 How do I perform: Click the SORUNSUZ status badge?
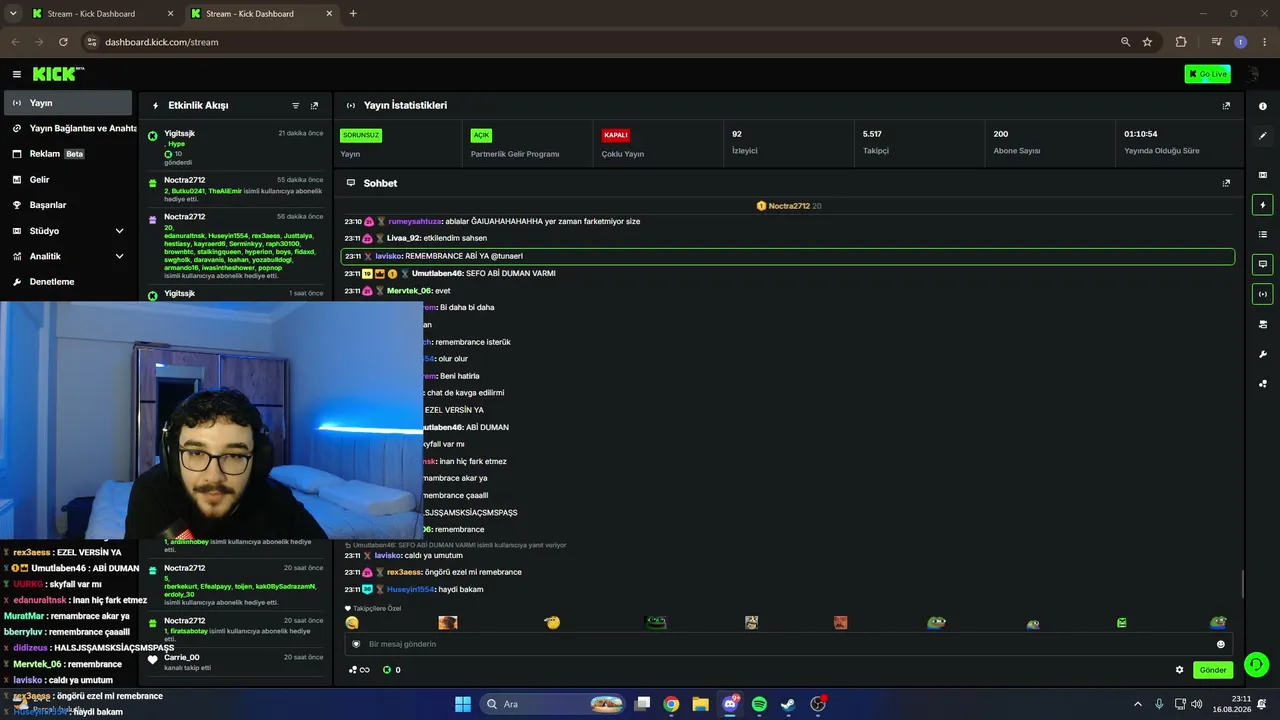pos(361,135)
